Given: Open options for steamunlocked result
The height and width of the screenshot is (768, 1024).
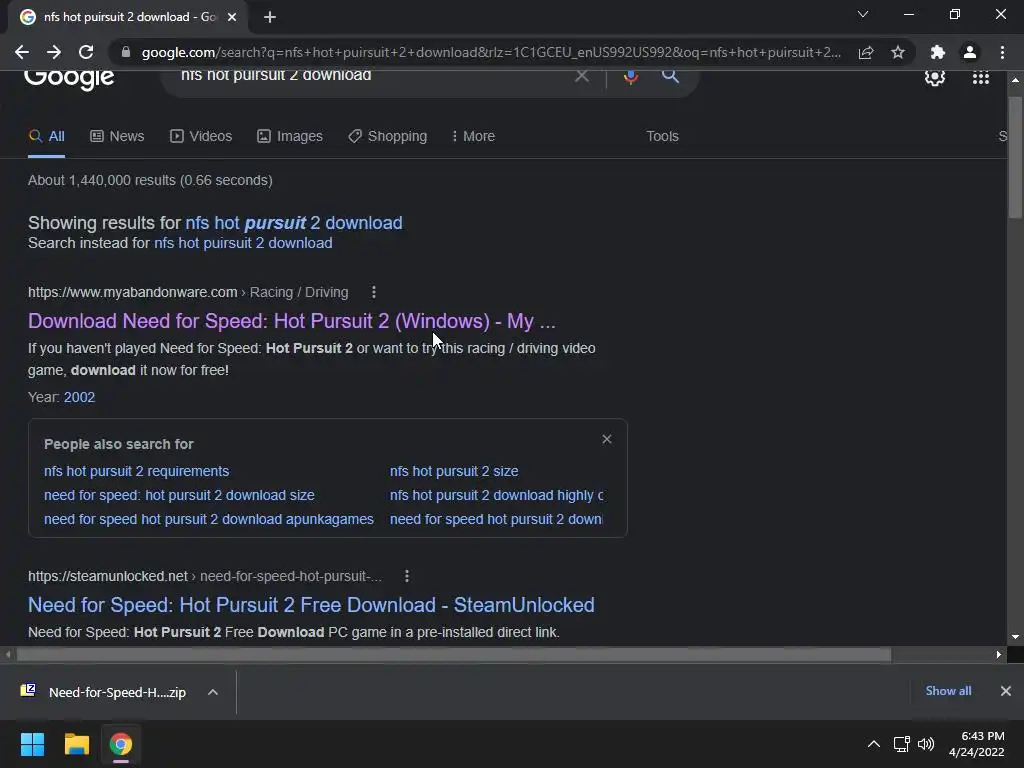Looking at the screenshot, I should tap(407, 576).
